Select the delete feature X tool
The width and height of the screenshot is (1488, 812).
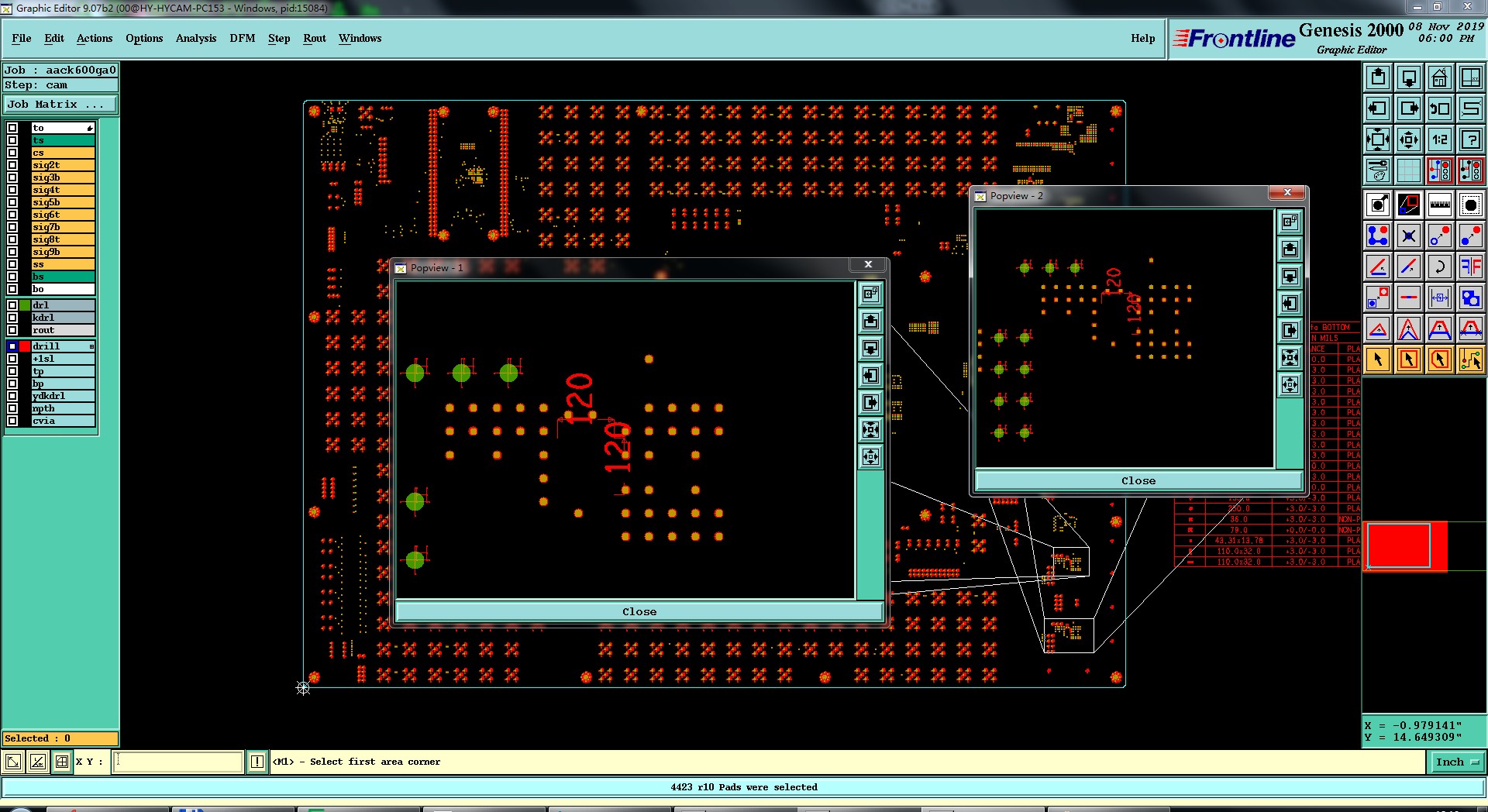coord(1409,236)
